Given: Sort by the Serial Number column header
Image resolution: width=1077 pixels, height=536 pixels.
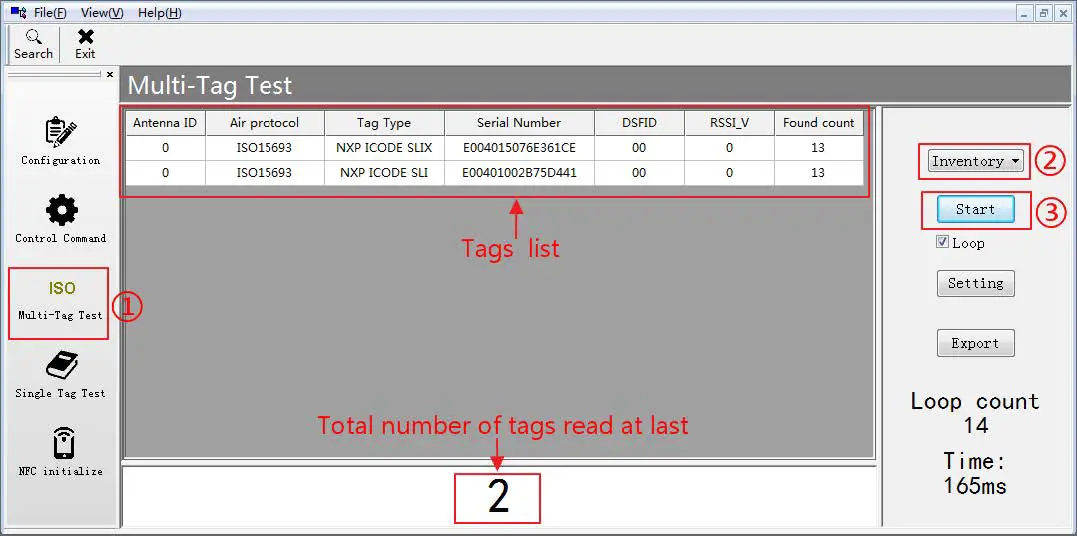Looking at the screenshot, I should pyautogui.click(x=519, y=123).
